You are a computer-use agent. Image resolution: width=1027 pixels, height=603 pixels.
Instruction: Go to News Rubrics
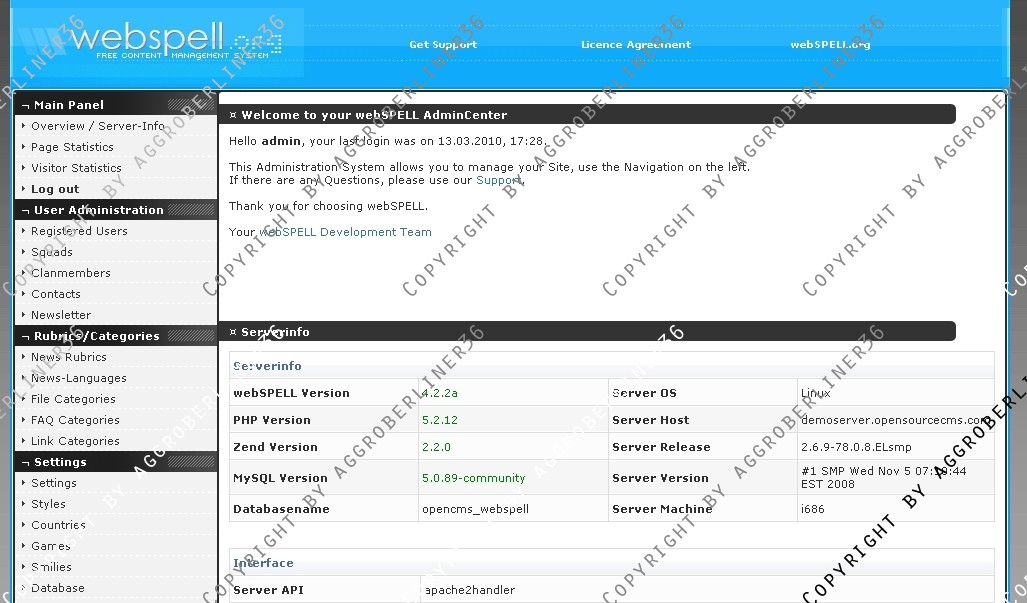(x=69, y=357)
